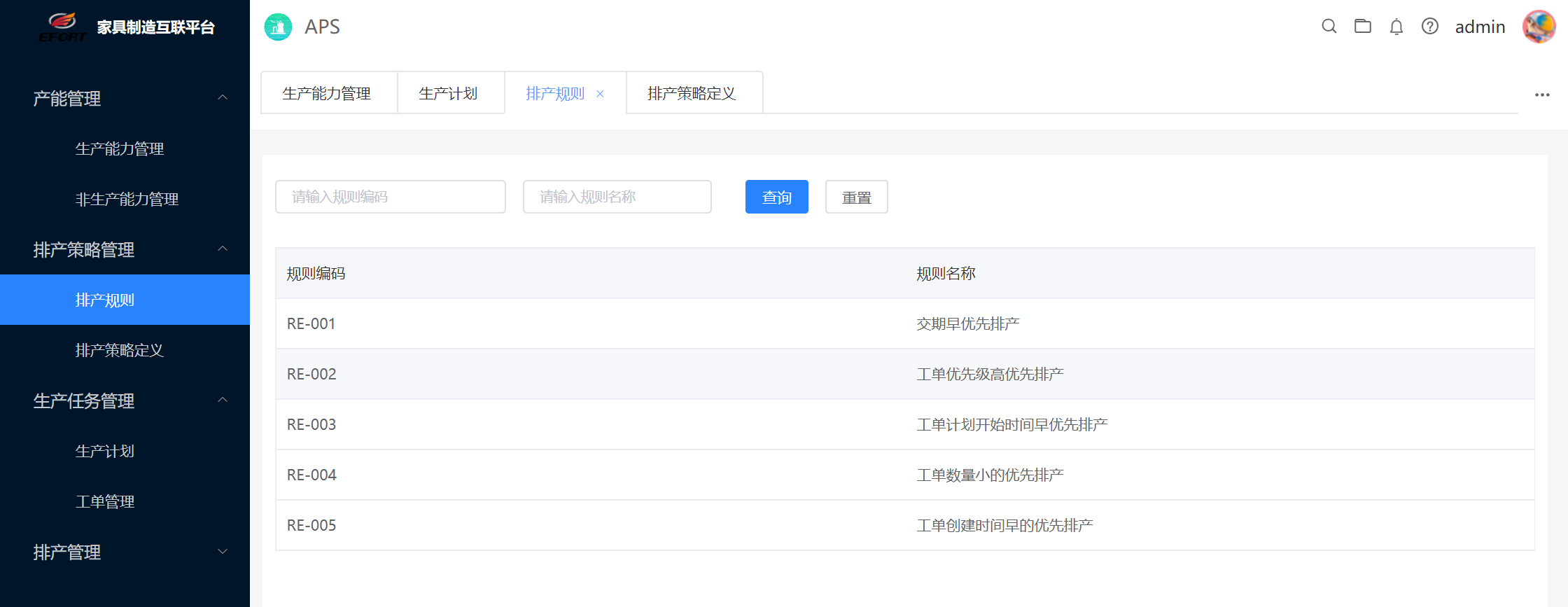Focus the 请输入规则名称 input field
Viewport: 1568px width, 607px height.
pyautogui.click(x=617, y=197)
